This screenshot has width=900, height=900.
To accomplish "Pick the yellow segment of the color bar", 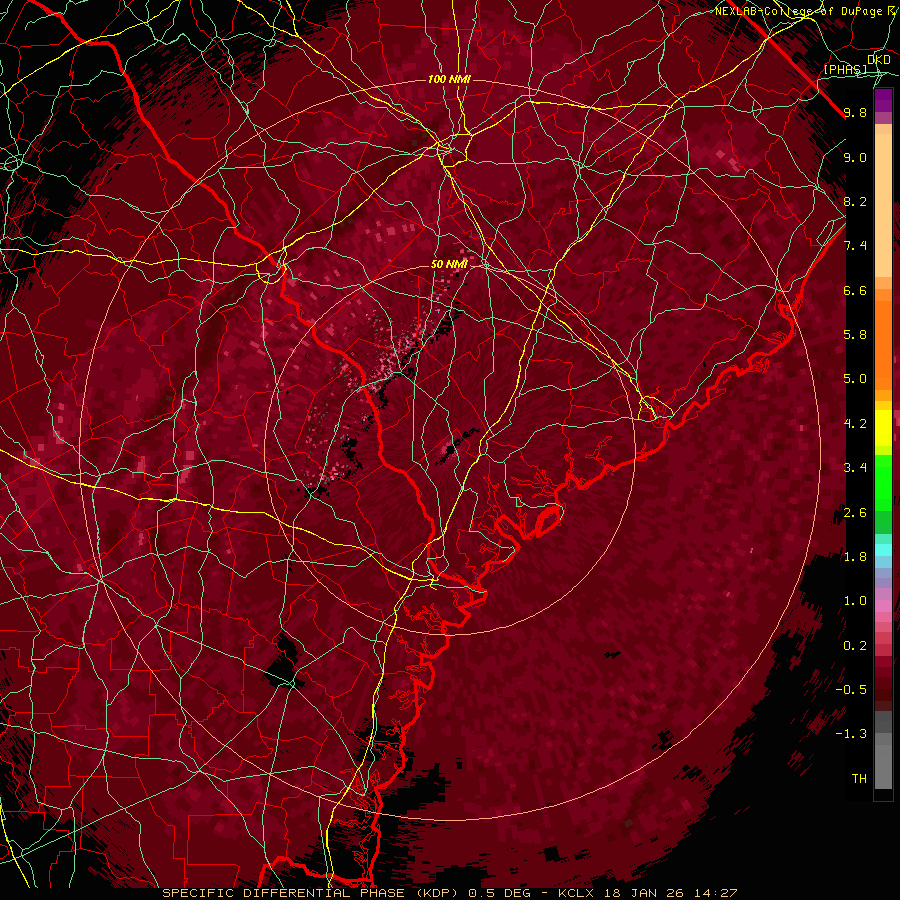I will (883, 428).
